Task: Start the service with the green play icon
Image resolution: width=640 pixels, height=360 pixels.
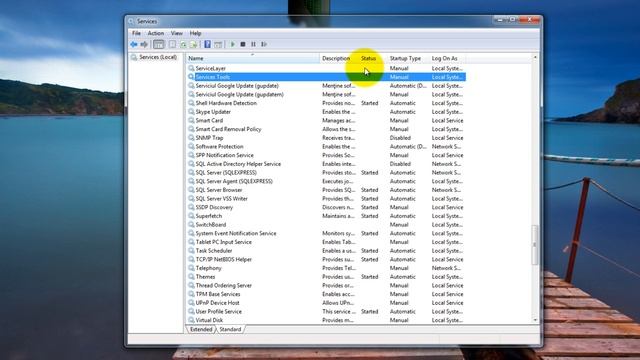Action: (x=233, y=44)
